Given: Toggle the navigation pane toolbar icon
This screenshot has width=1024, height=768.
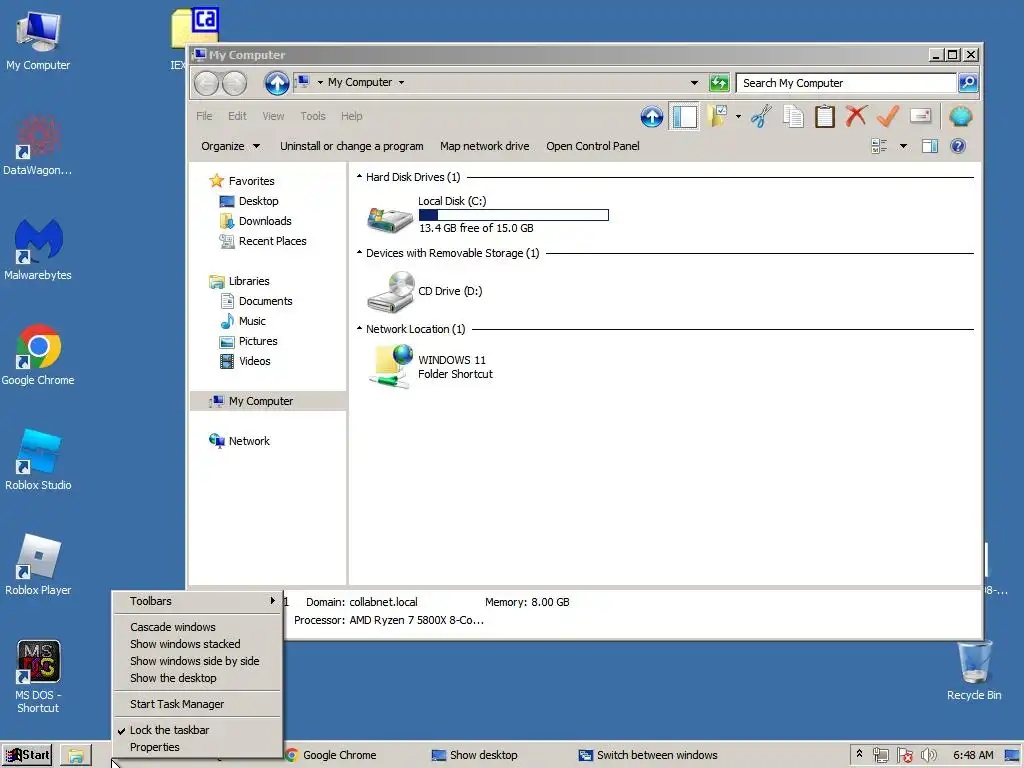Looking at the screenshot, I should click(684, 117).
